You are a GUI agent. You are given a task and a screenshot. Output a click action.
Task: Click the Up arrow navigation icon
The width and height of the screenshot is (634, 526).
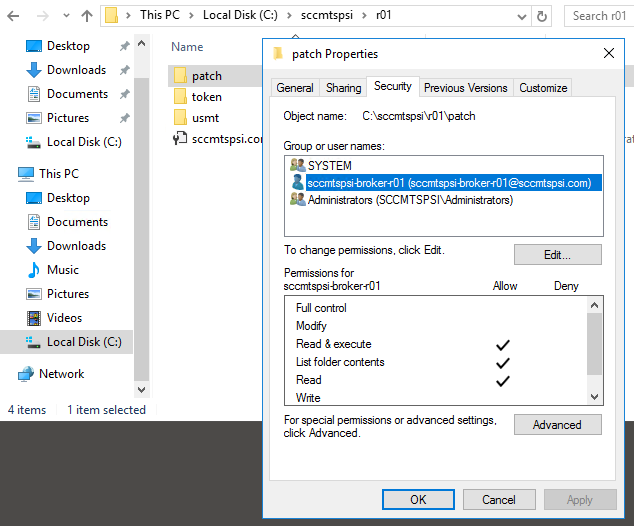(87, 16)
